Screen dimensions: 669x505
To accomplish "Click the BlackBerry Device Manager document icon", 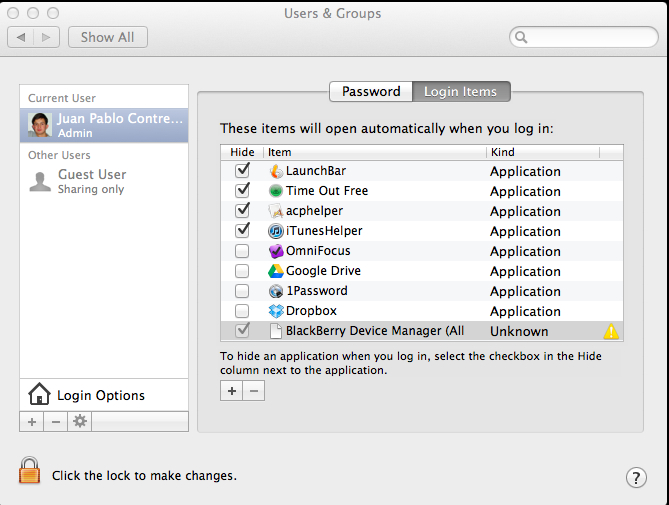I will 276,331.
